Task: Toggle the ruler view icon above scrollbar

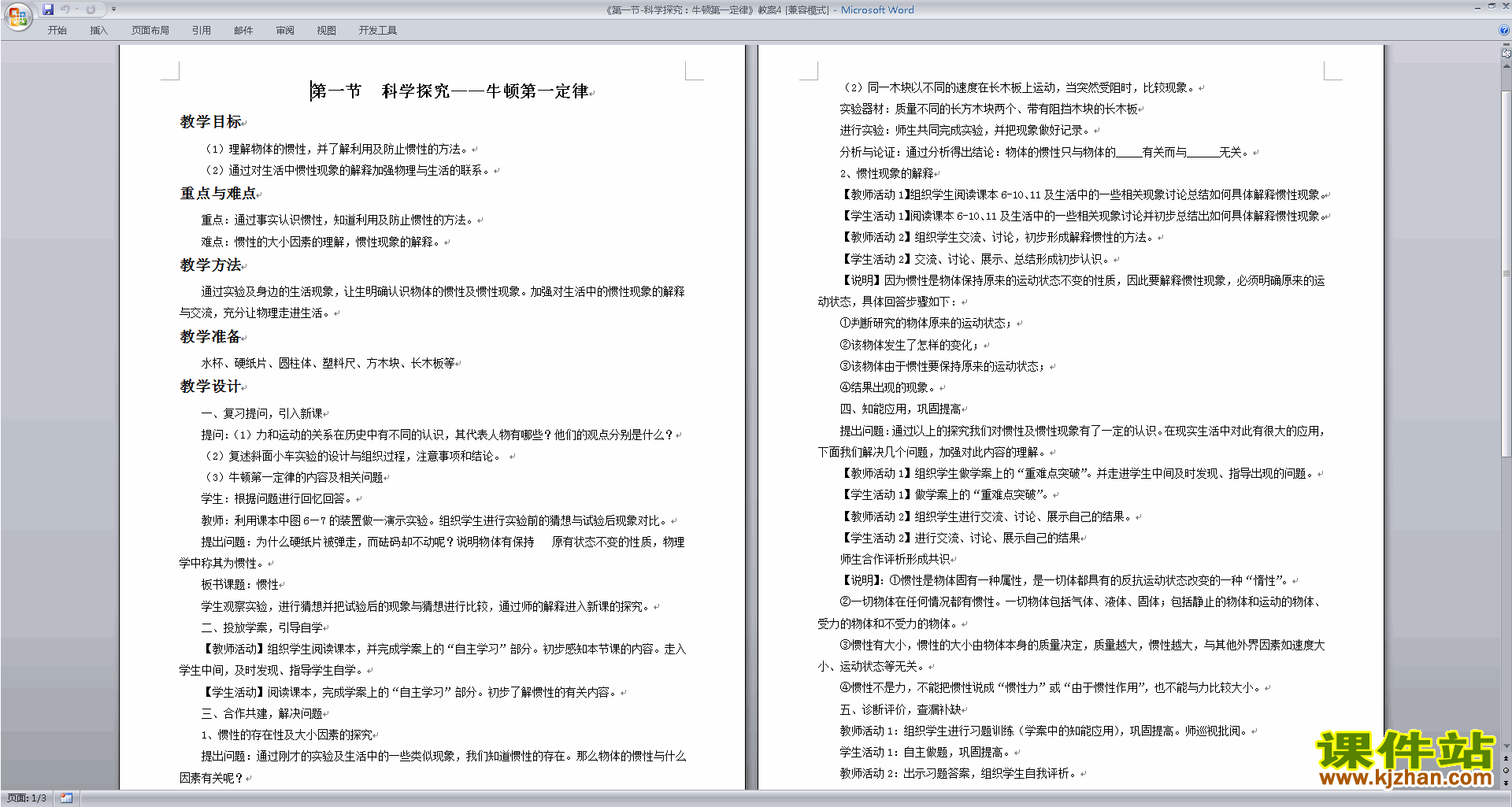Action: coord(1506,54)
